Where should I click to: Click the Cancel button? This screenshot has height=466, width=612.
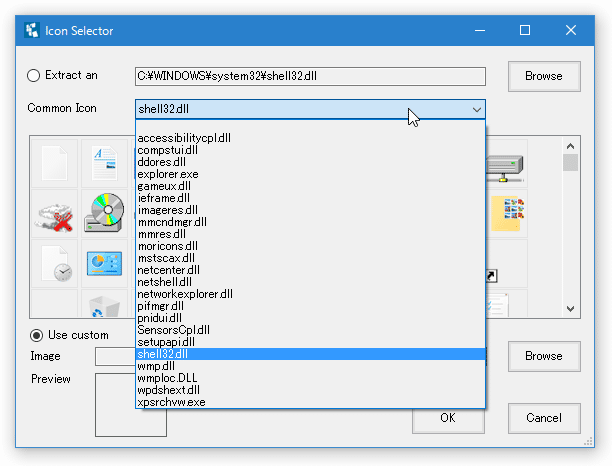pos(544,418)
